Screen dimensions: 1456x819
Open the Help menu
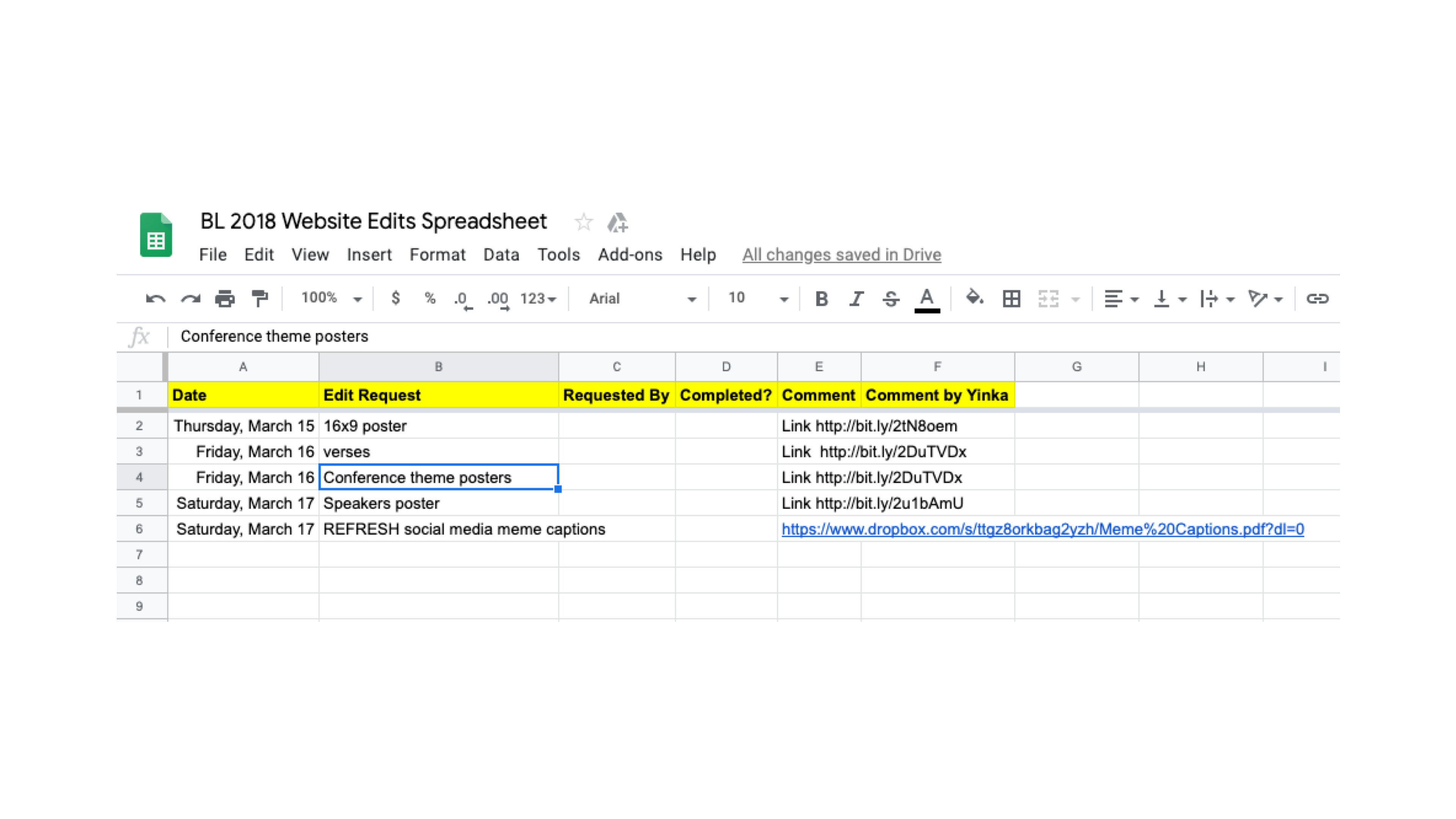point(698,255)
